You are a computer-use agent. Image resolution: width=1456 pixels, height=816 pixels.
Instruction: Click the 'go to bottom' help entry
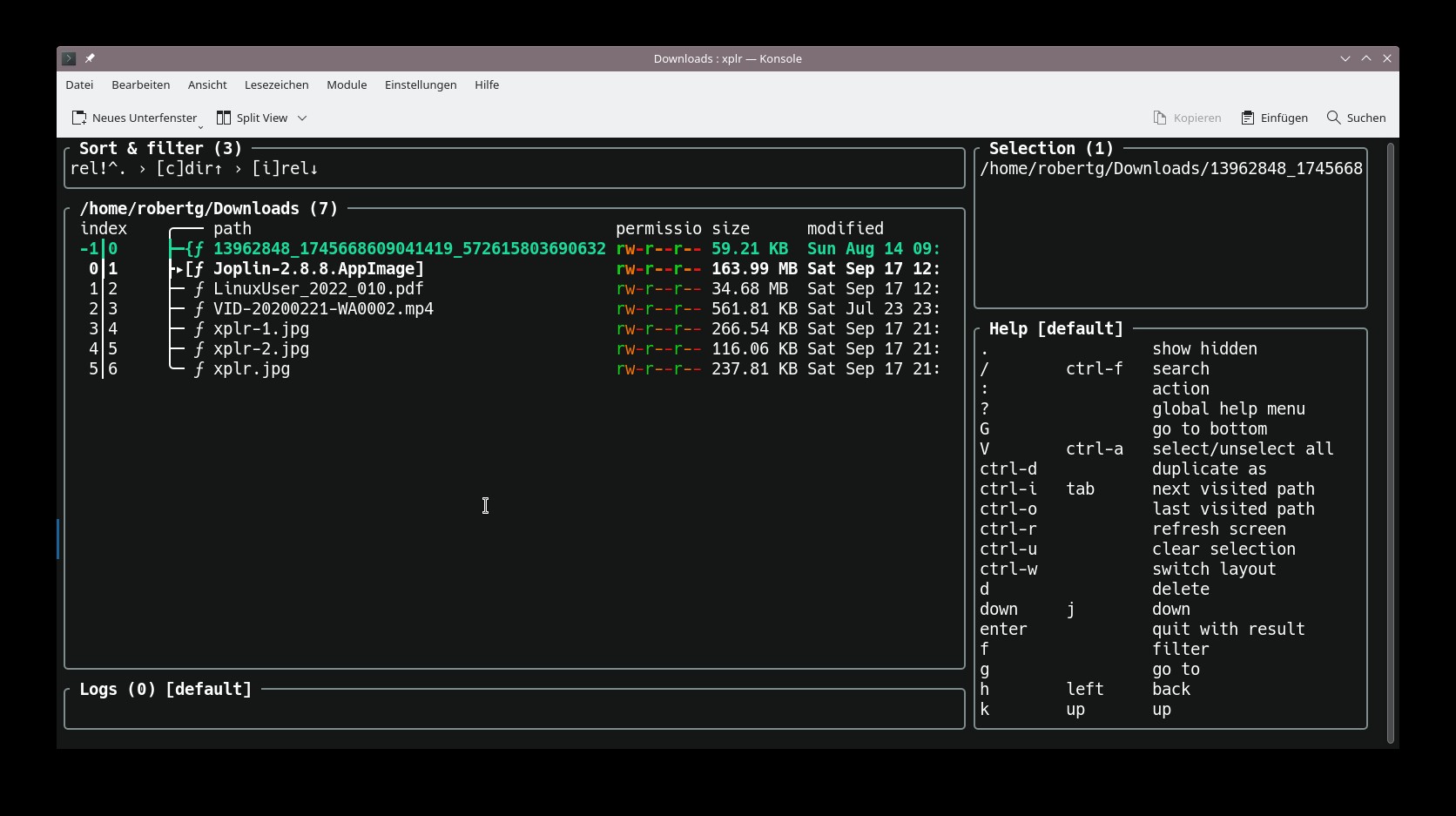(x=1210, y=428)
